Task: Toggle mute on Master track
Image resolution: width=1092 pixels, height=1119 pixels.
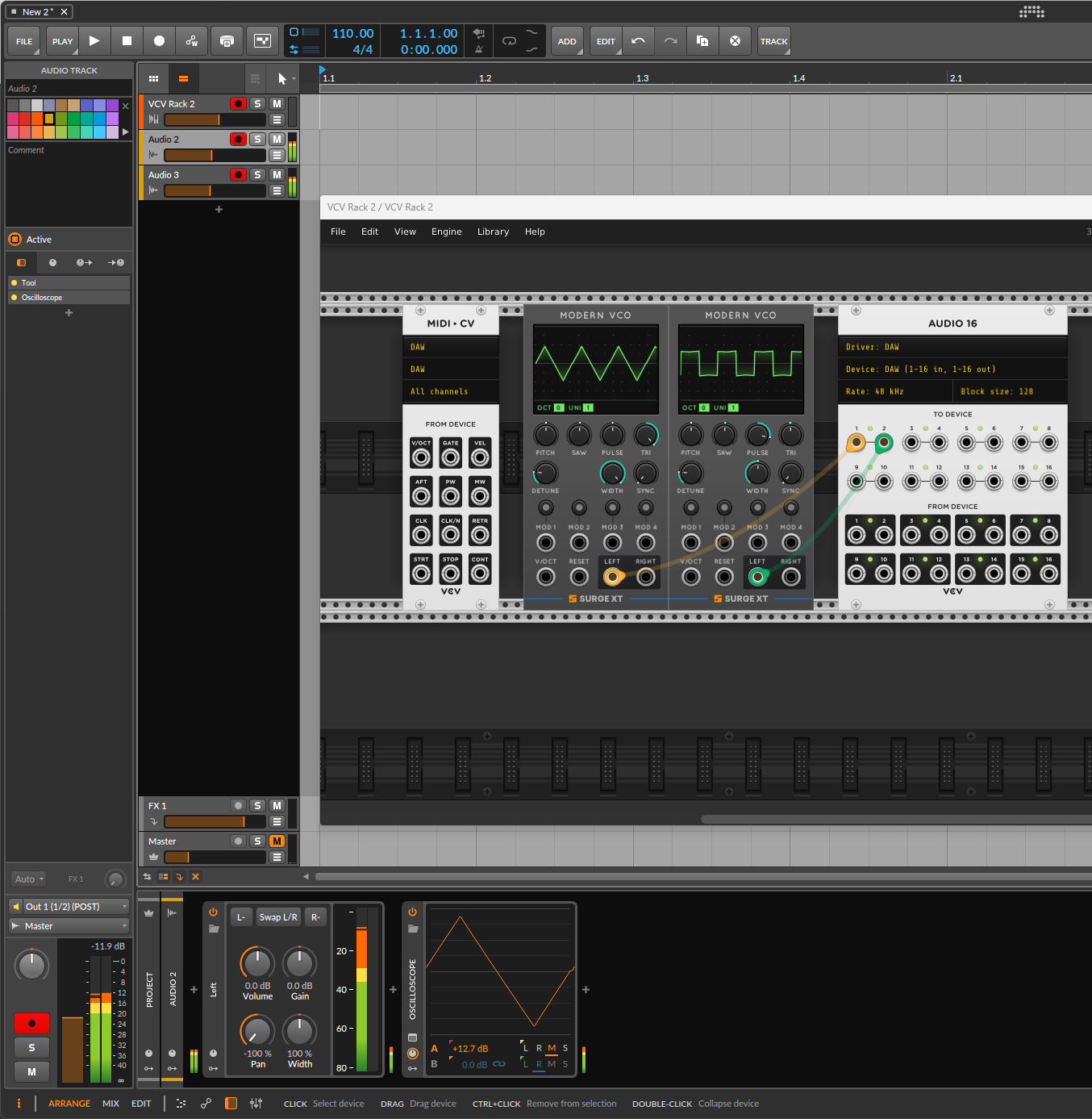Action: point(277,841)
